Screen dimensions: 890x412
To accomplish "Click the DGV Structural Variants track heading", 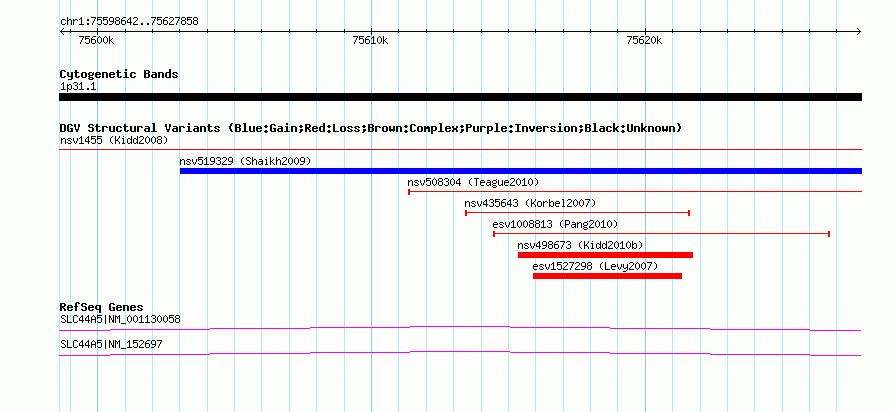I will coord(371,128).
